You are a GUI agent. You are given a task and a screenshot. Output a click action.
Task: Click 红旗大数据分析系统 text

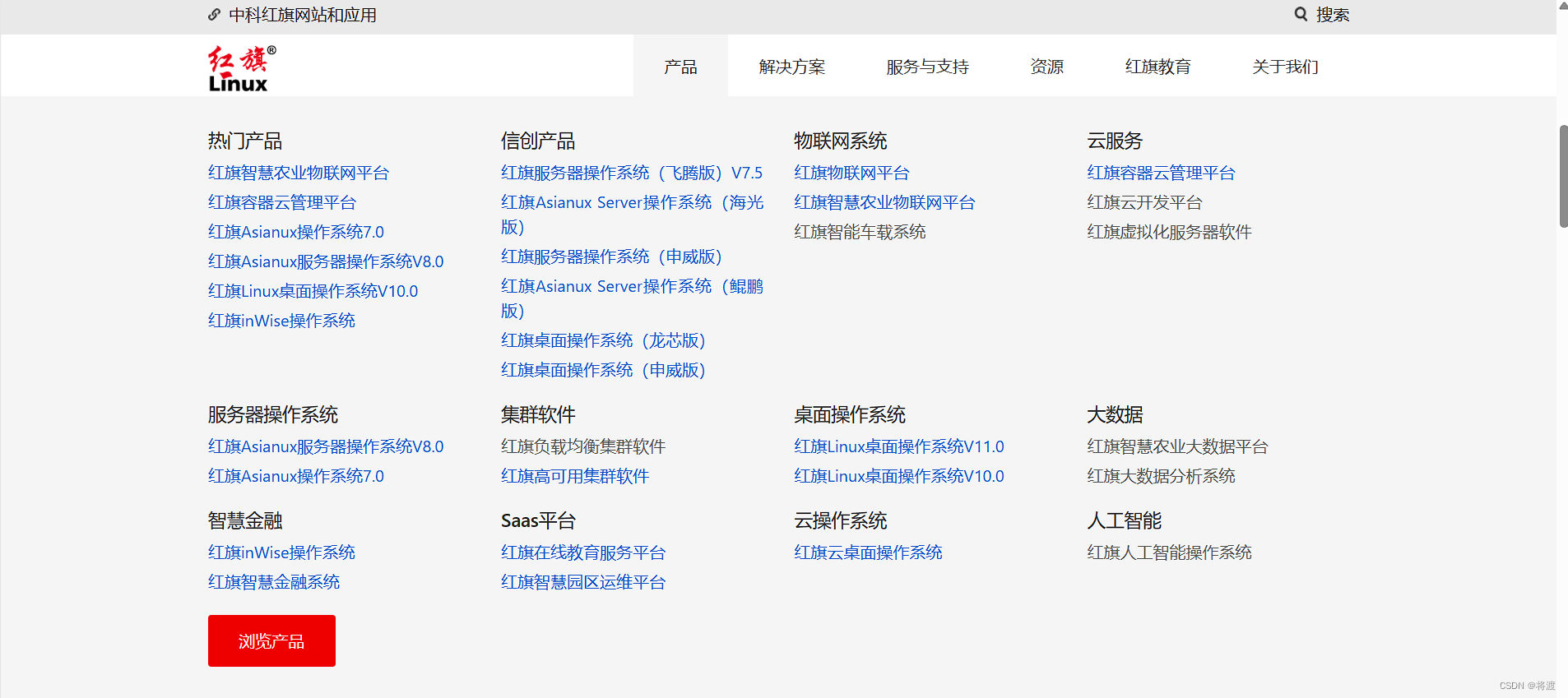[1161, 476]
